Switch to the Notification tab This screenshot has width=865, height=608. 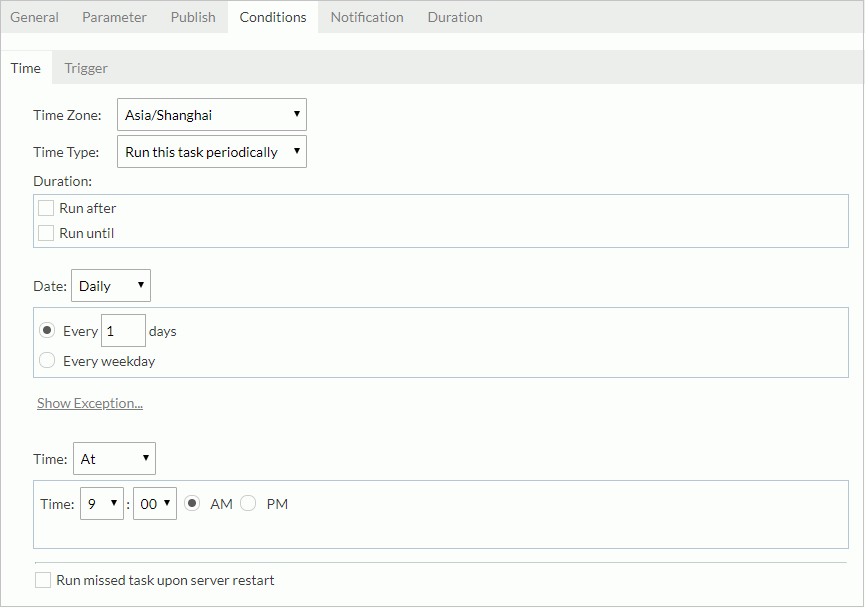tap(366, 17)
